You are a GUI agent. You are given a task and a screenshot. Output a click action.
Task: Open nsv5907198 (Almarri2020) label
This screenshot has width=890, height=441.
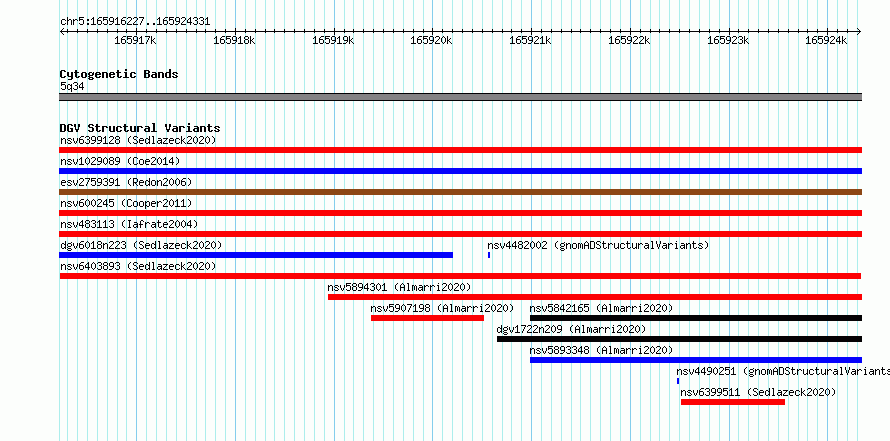click(442, 308)
